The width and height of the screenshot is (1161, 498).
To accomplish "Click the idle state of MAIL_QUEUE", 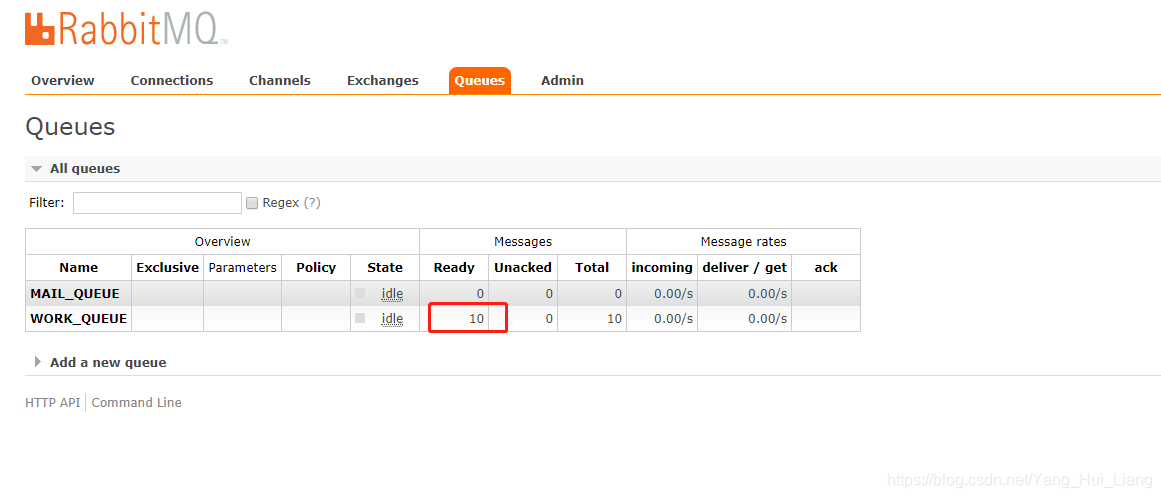I will (392, 294).
